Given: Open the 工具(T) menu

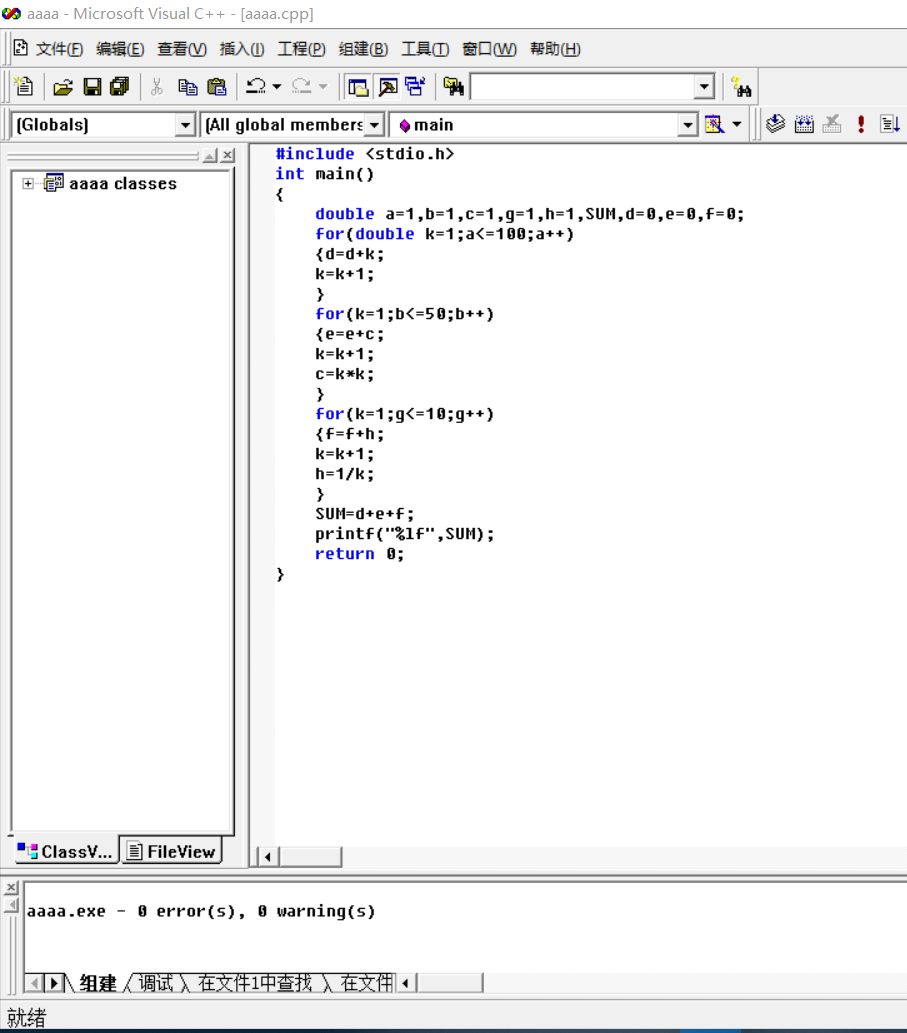Looking at the screenshot, I should coord(426,49).
